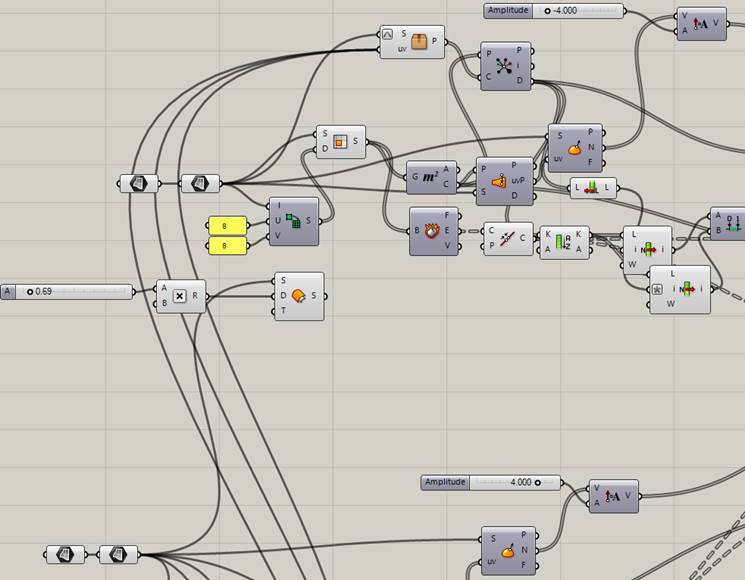745x580 pixels.
Task: Select the Offset Surface (S, D, T) component
Action: (299, 296)
